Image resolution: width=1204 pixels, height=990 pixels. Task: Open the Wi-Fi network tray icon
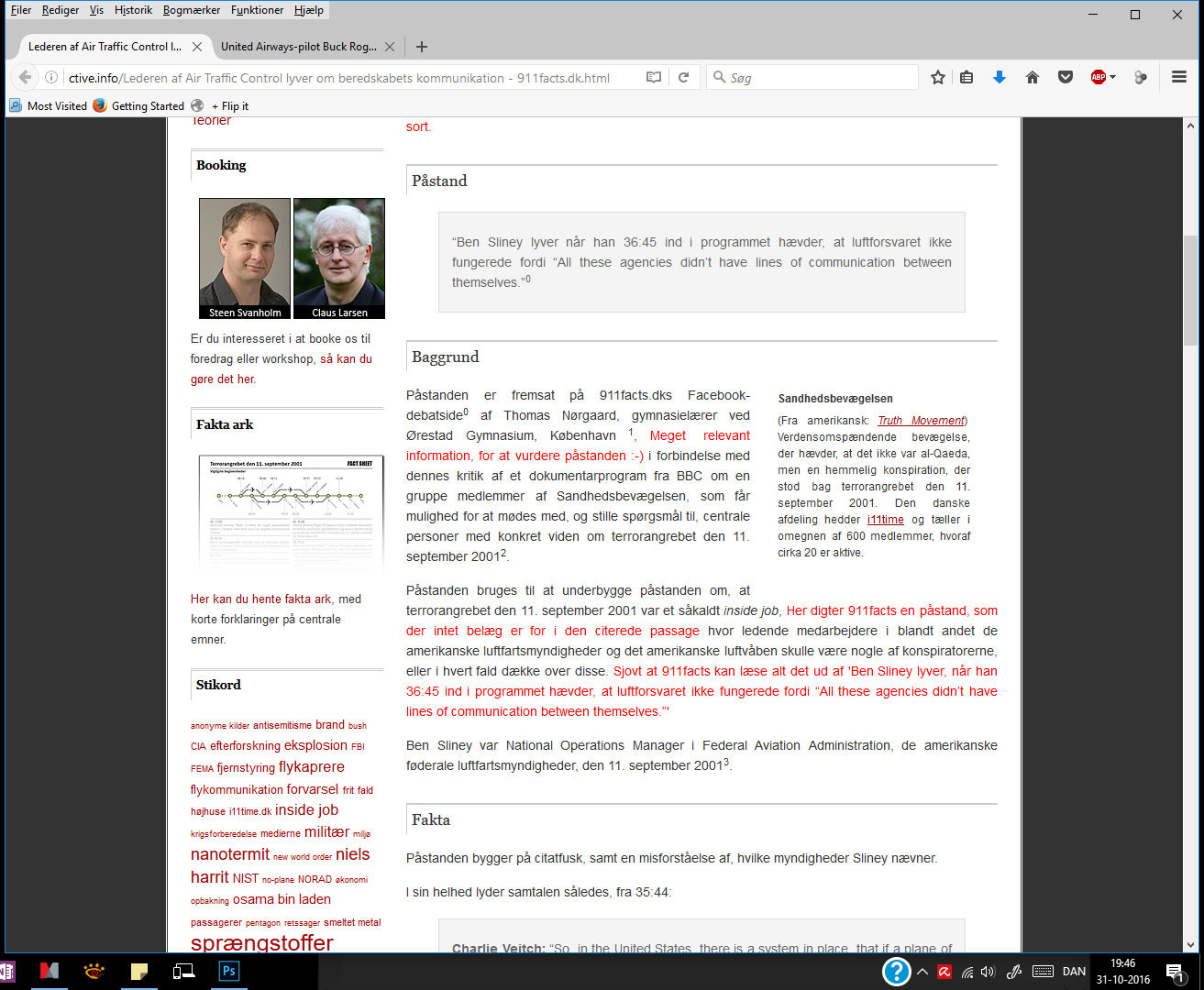coord(967,972)
